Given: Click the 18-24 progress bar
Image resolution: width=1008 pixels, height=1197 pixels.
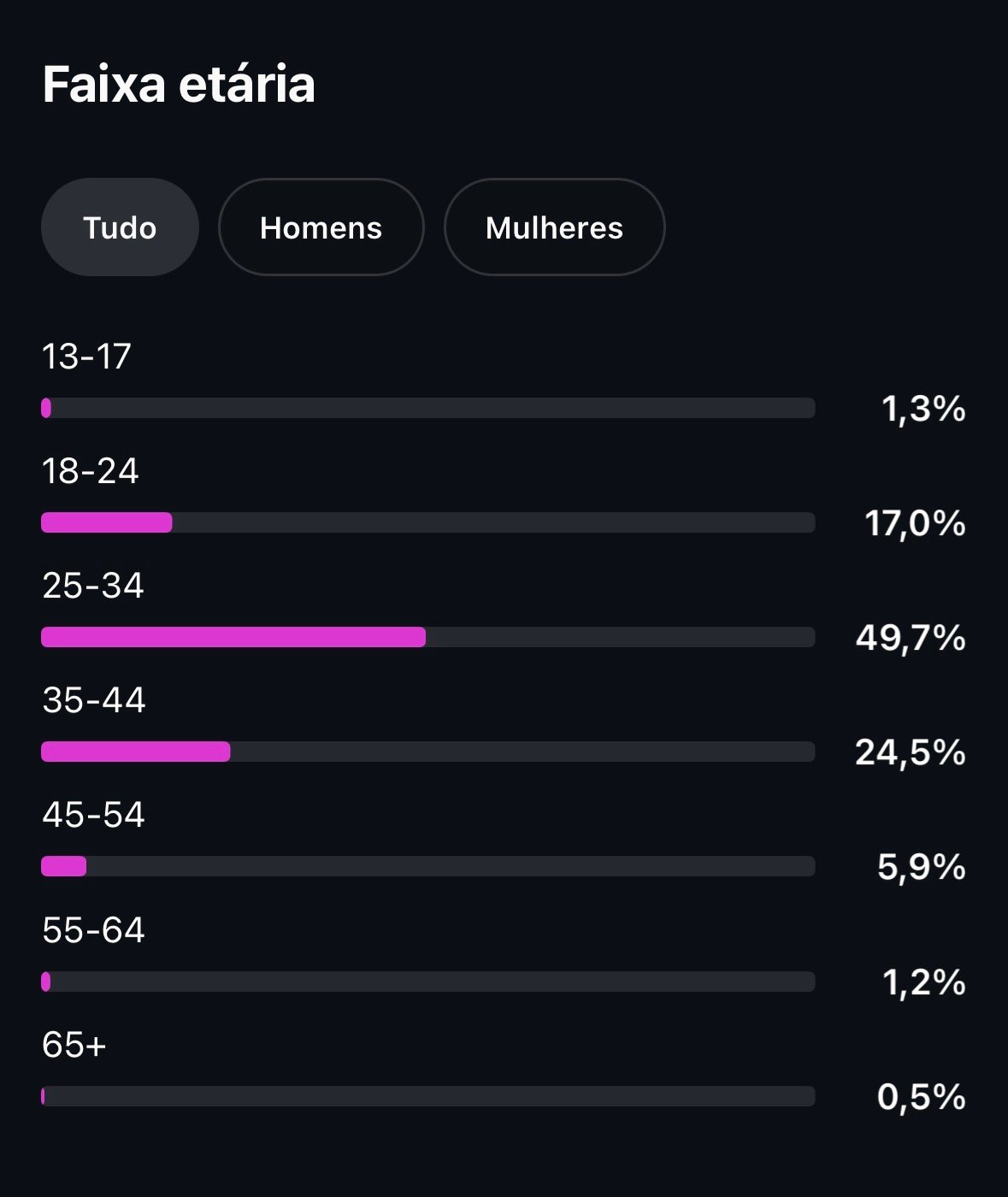Looking at the screenshot, I should [x=427, y=522].
